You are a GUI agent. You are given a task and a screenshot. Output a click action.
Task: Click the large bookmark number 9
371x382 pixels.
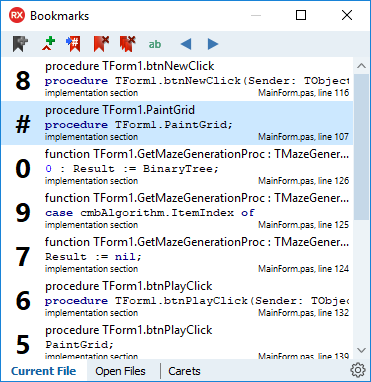23,213
